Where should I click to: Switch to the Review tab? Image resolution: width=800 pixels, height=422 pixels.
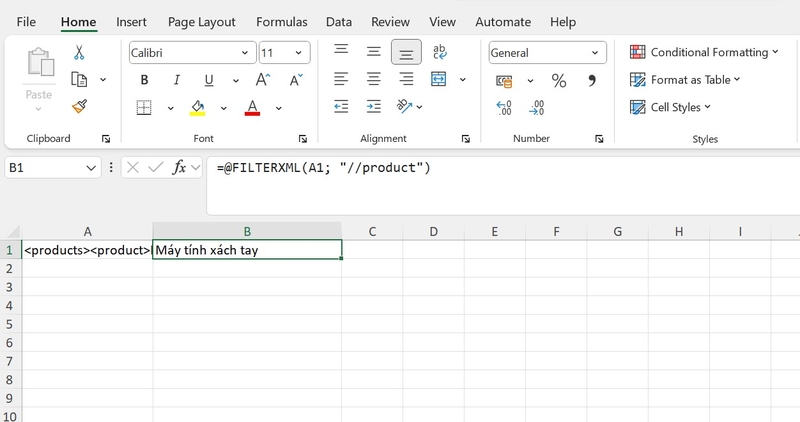click(x=390, y=22)
